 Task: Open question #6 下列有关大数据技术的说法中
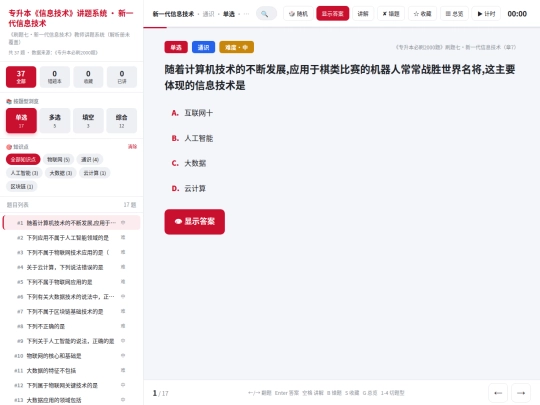coord(72,297)
